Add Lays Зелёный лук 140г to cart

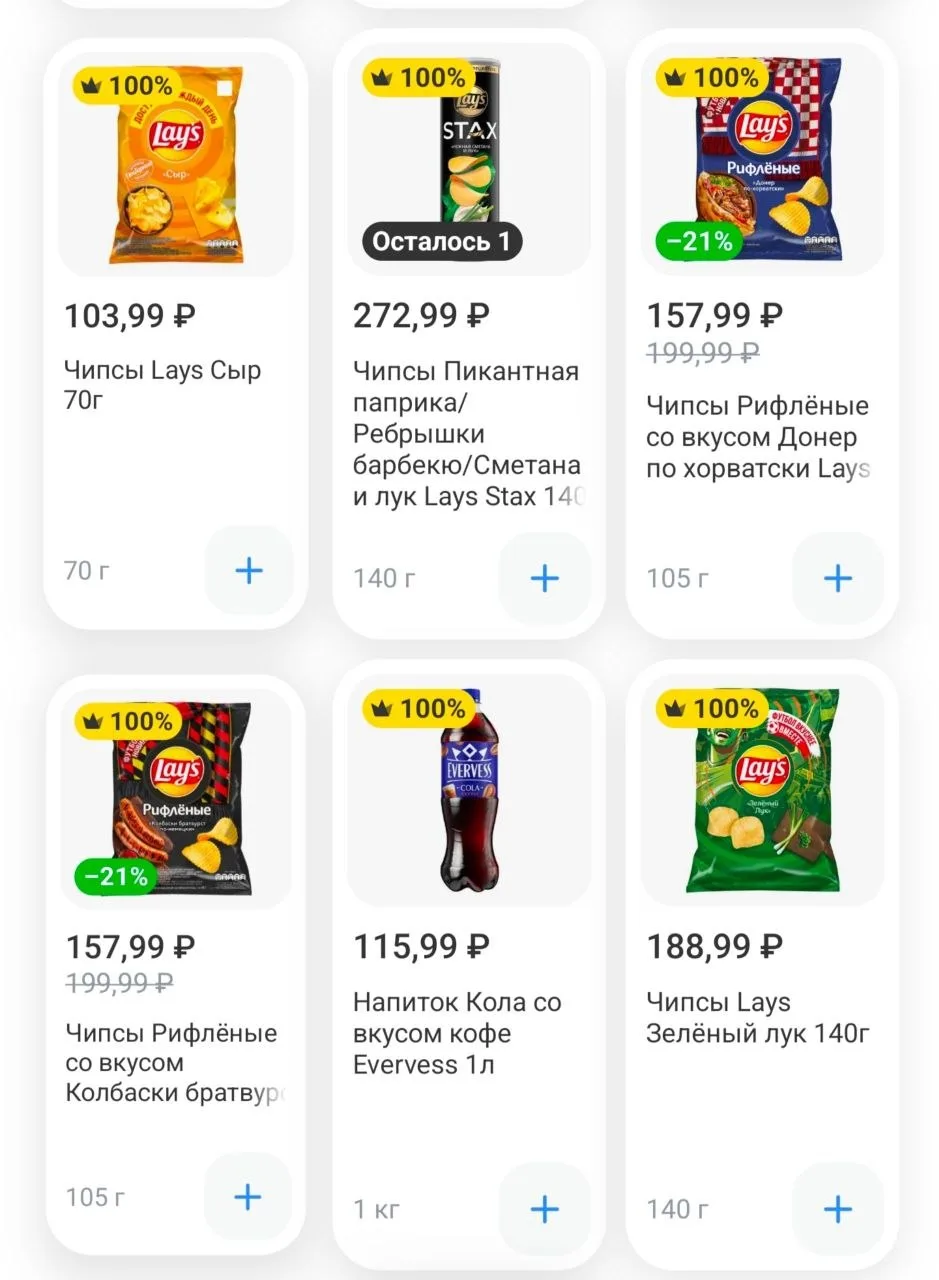[837, 1209]
